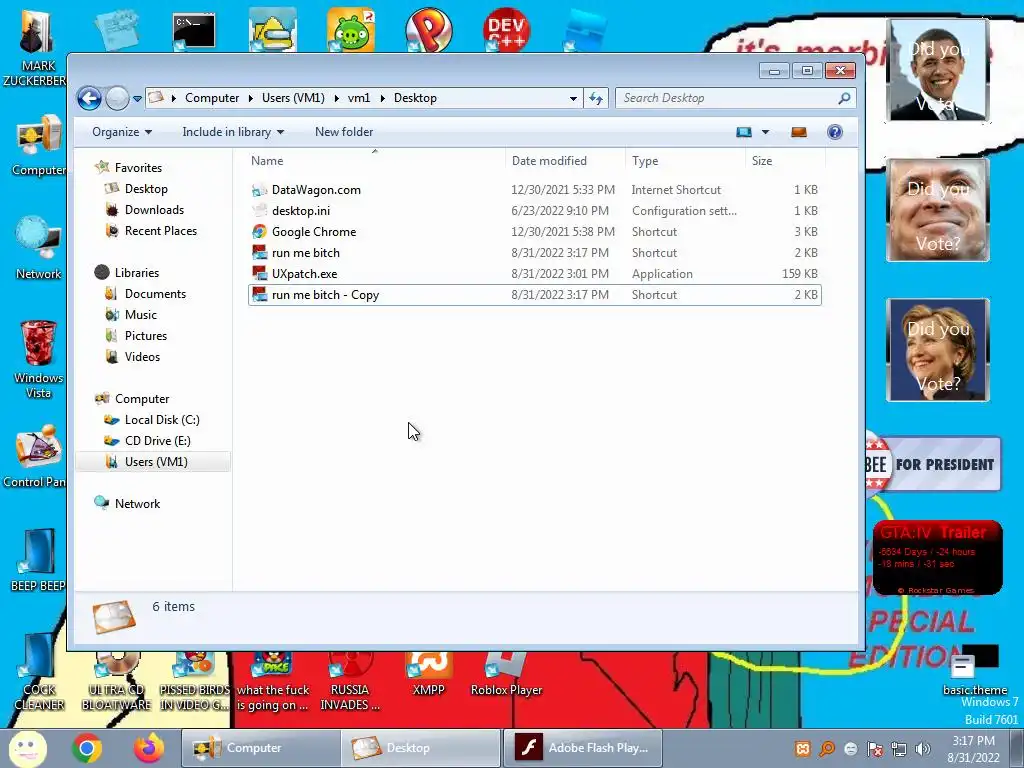Open the Start menu smiley button
This screenshot has height=768, width=1024.
(x=27, y=748)
